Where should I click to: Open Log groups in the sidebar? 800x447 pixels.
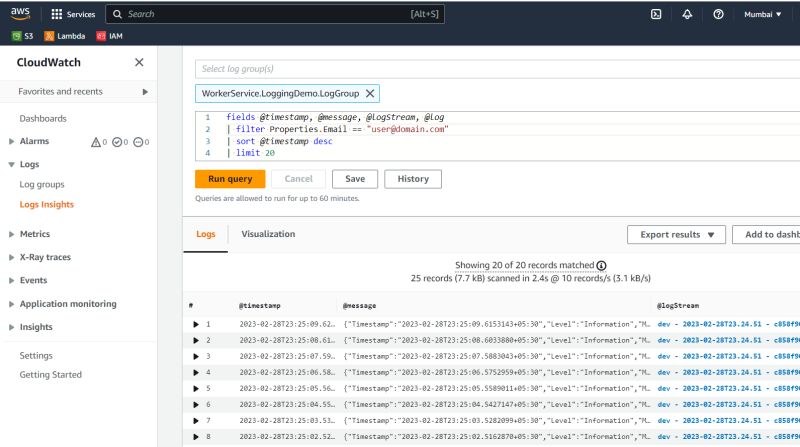click(x=42, y=184)
